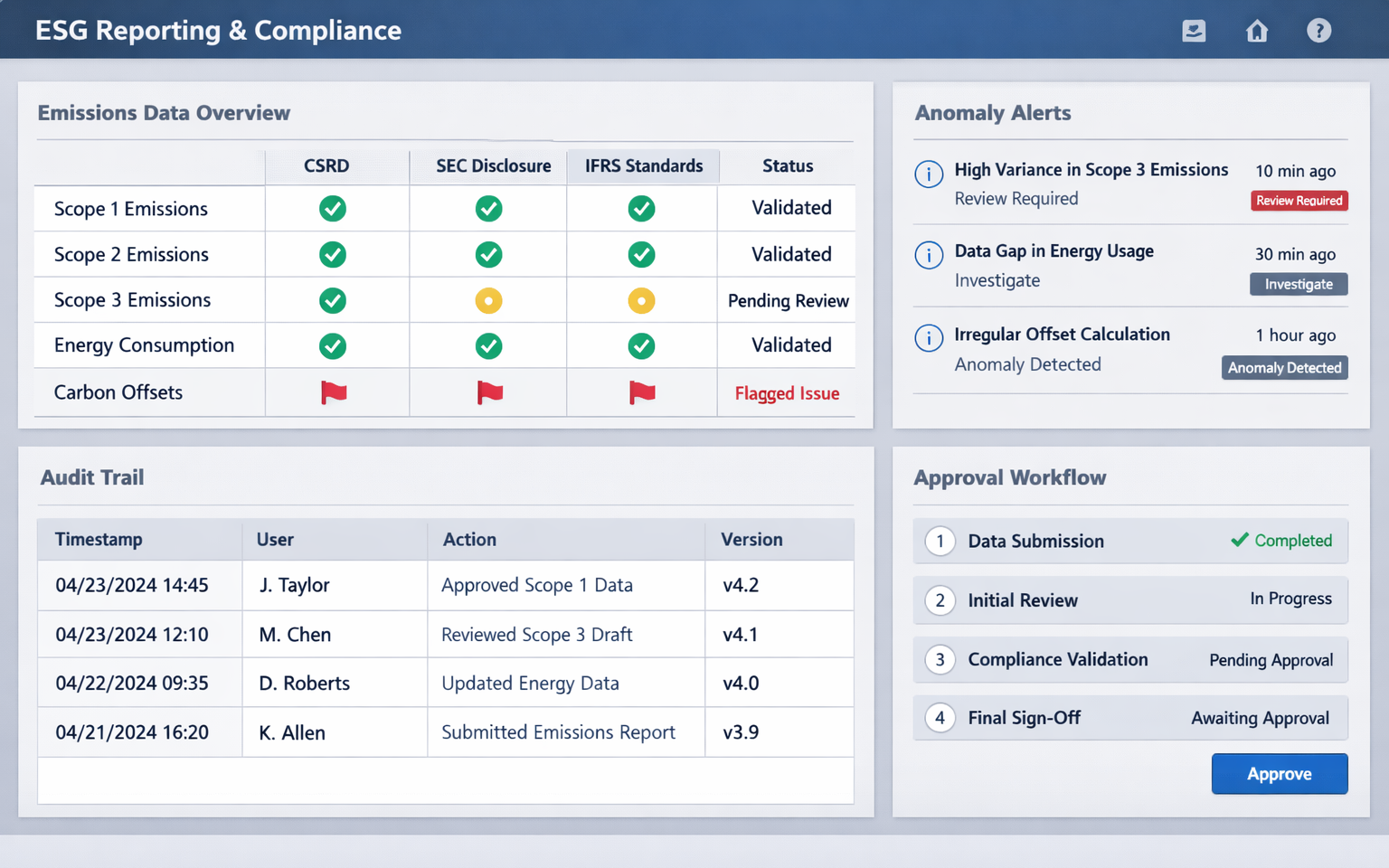Screen dimensions: 1389x868
Task: Toggle the Scope 2 IFRS Standards validation mark
Action: [641, 254]
